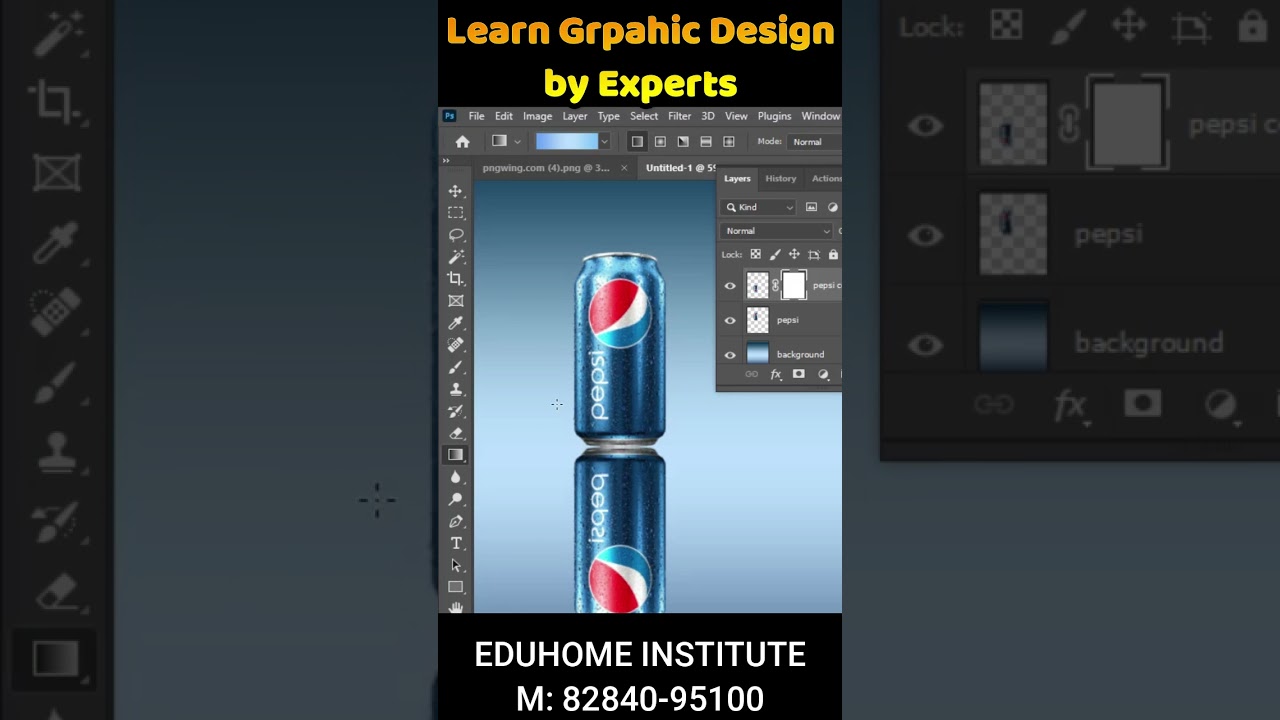Click the add layer style fx button
The image size is (1280, 720).
coord(775,374)
